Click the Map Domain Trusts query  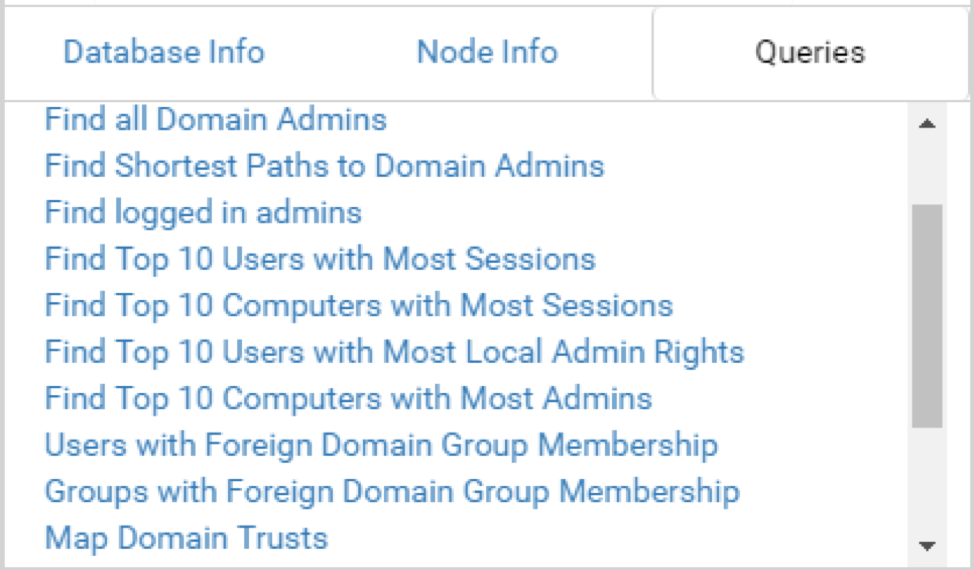click(x=186, y=538)
